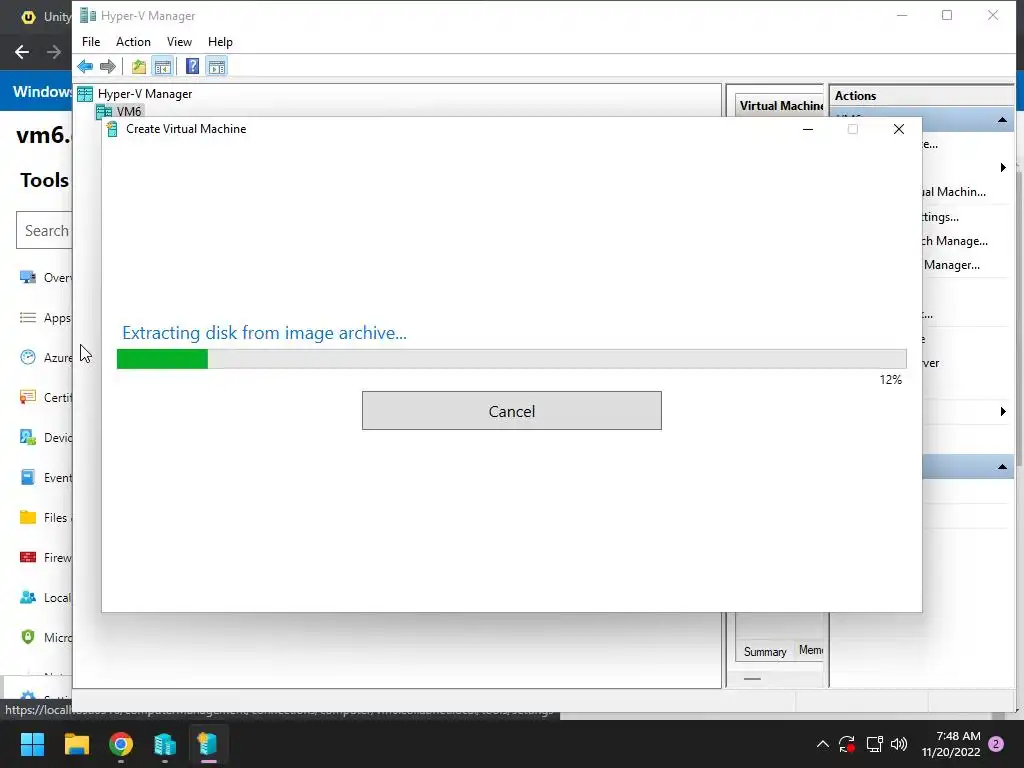
Task: Open the Microsoft Defender shield icon in sidebar
Action: click(x=27, y=637)
